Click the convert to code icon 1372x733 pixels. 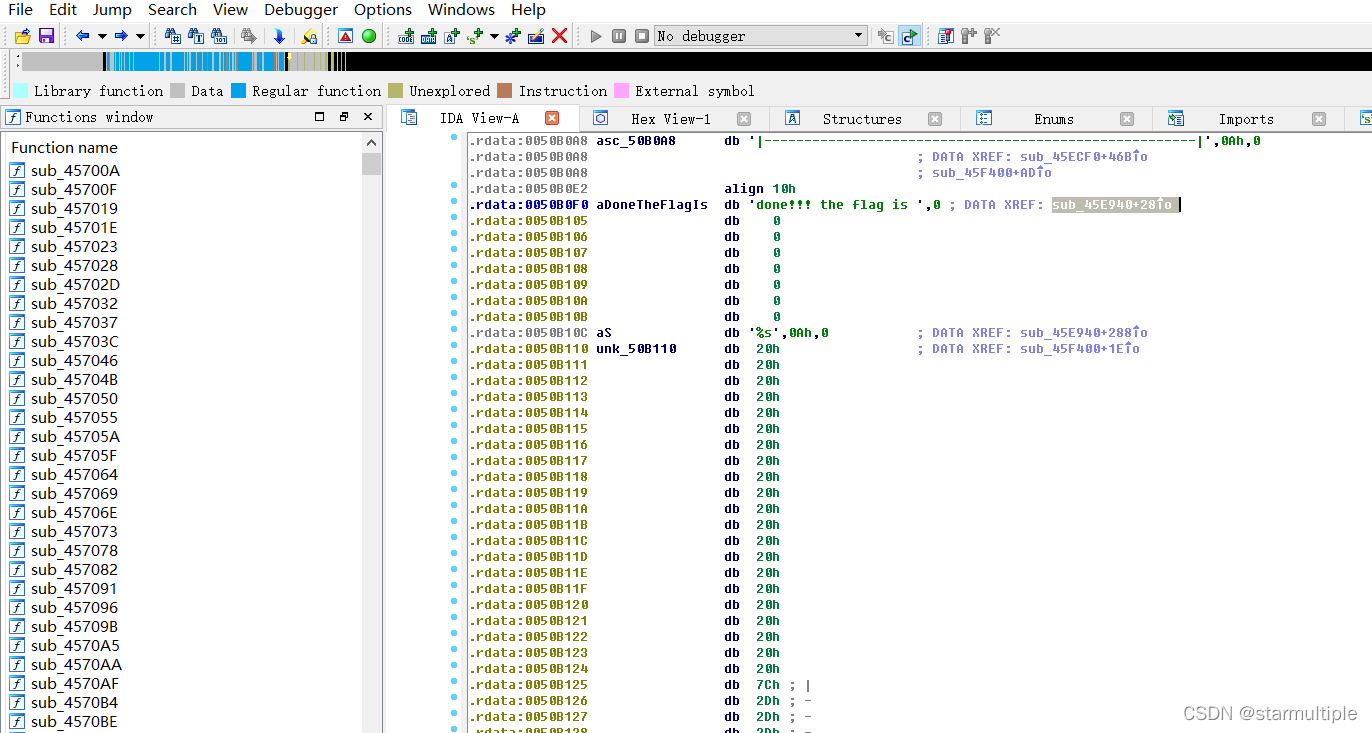pyautogui.click(x=406, y=36)
